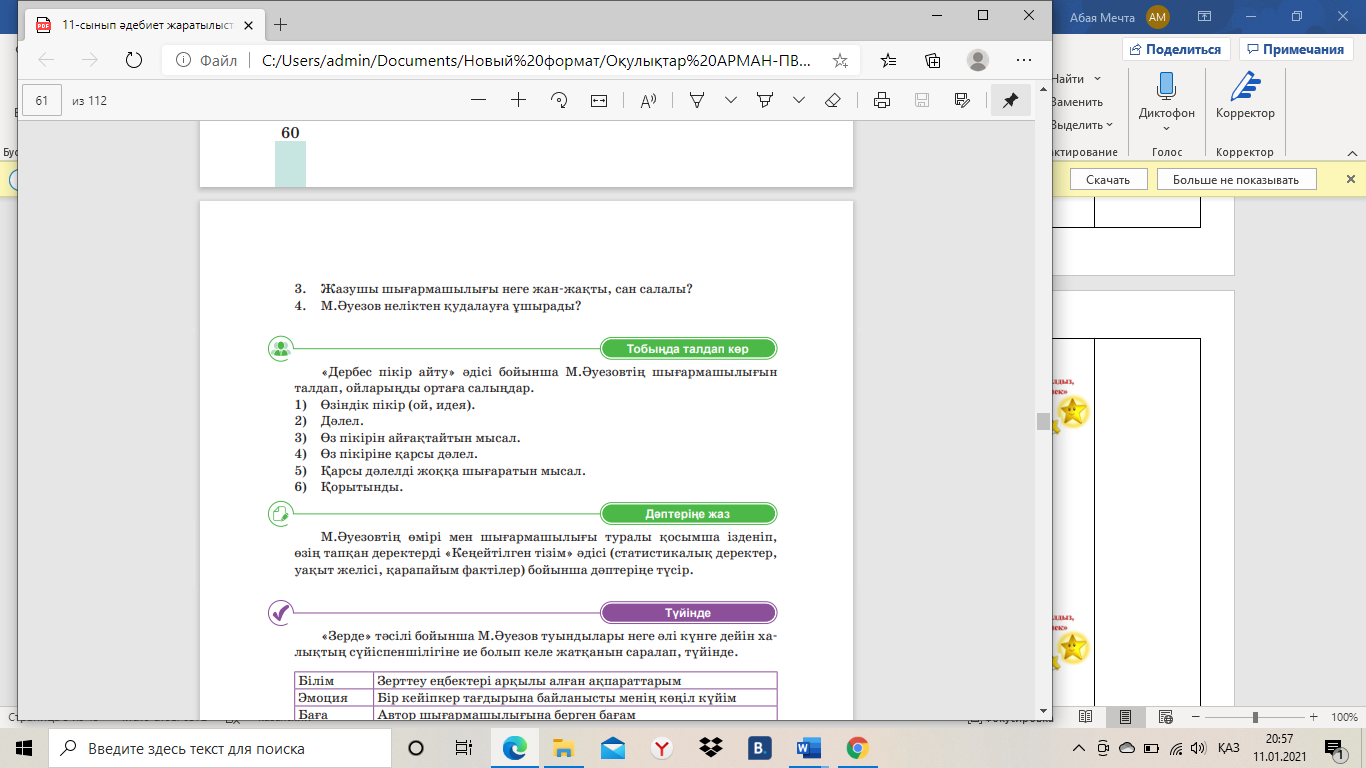Rotate the PDF page
This screenshot has height=768, width=1366.
pos(559,100)
